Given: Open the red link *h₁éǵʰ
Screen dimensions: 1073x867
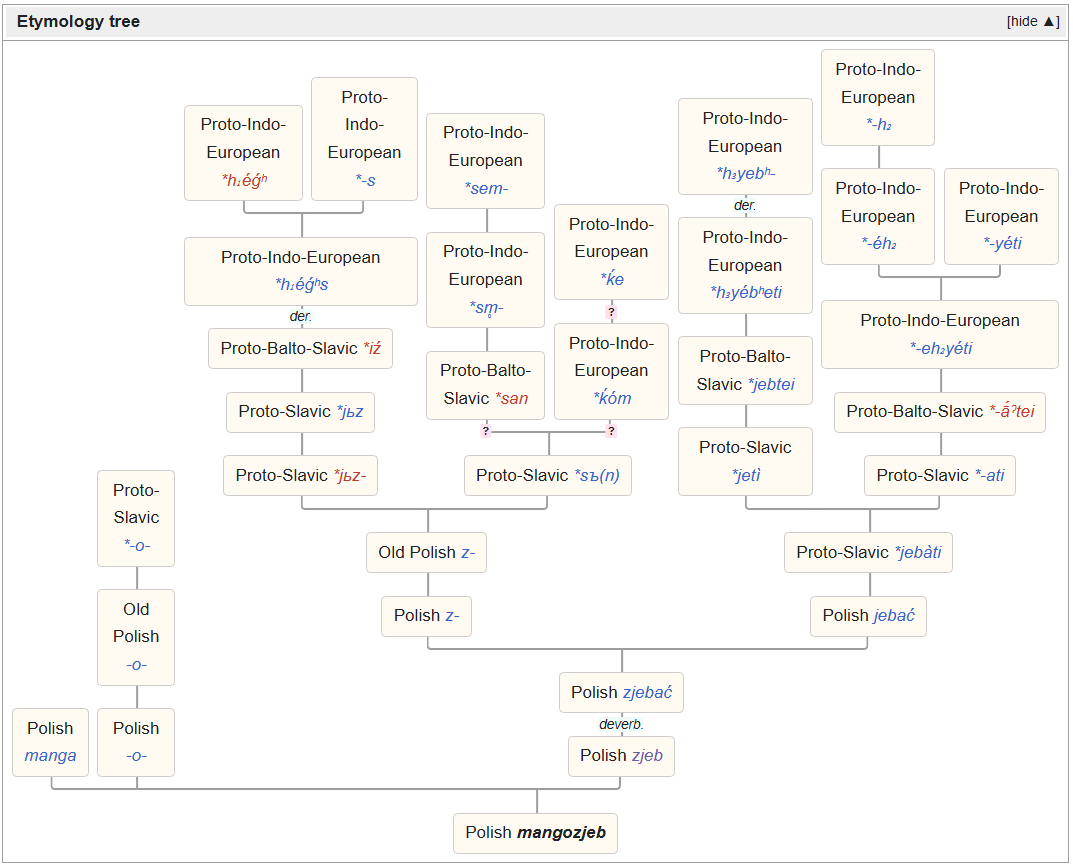Looking at the screenshot, I should point(244,180).
